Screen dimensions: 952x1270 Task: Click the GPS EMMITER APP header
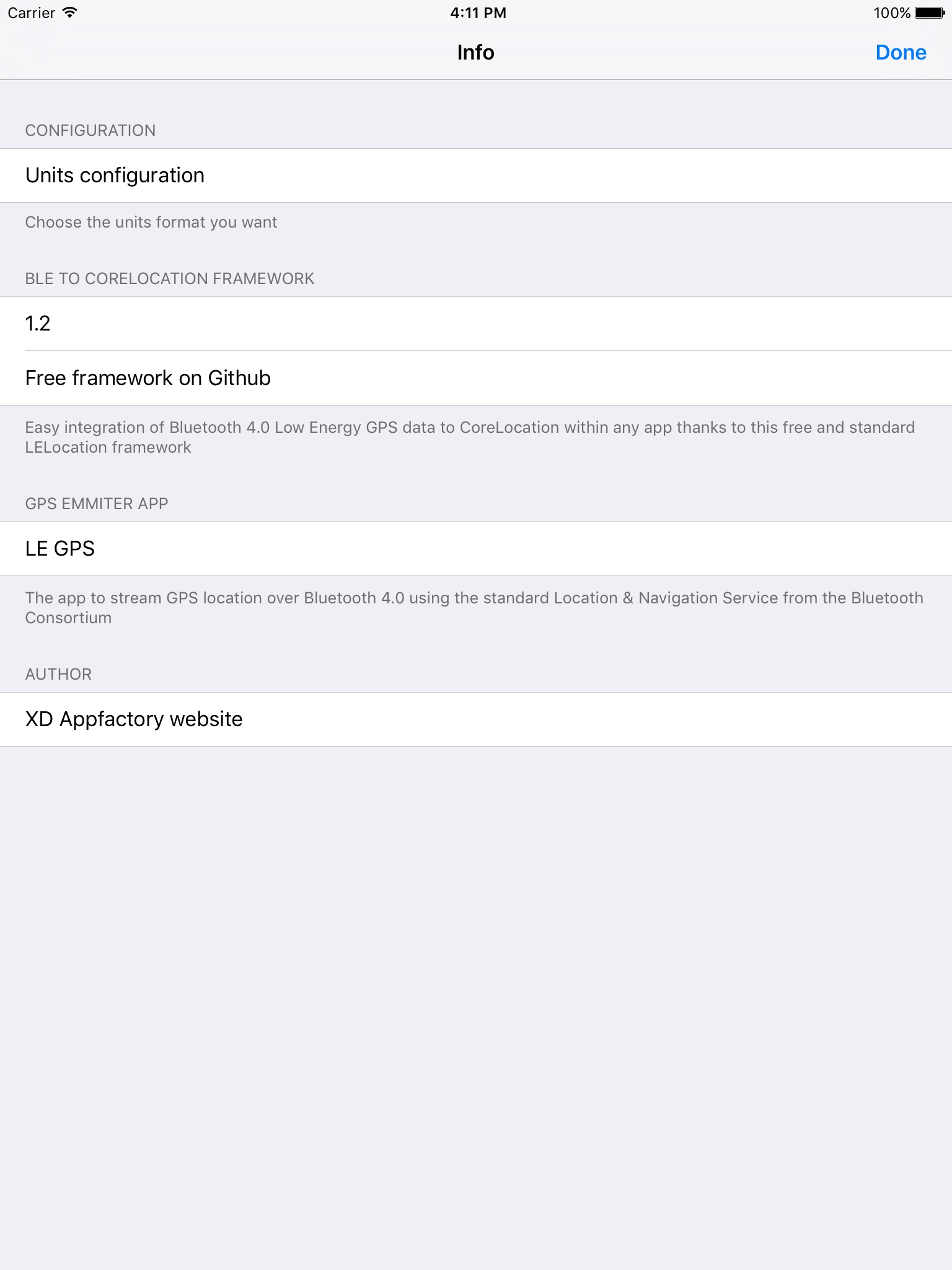pos(97,504)
